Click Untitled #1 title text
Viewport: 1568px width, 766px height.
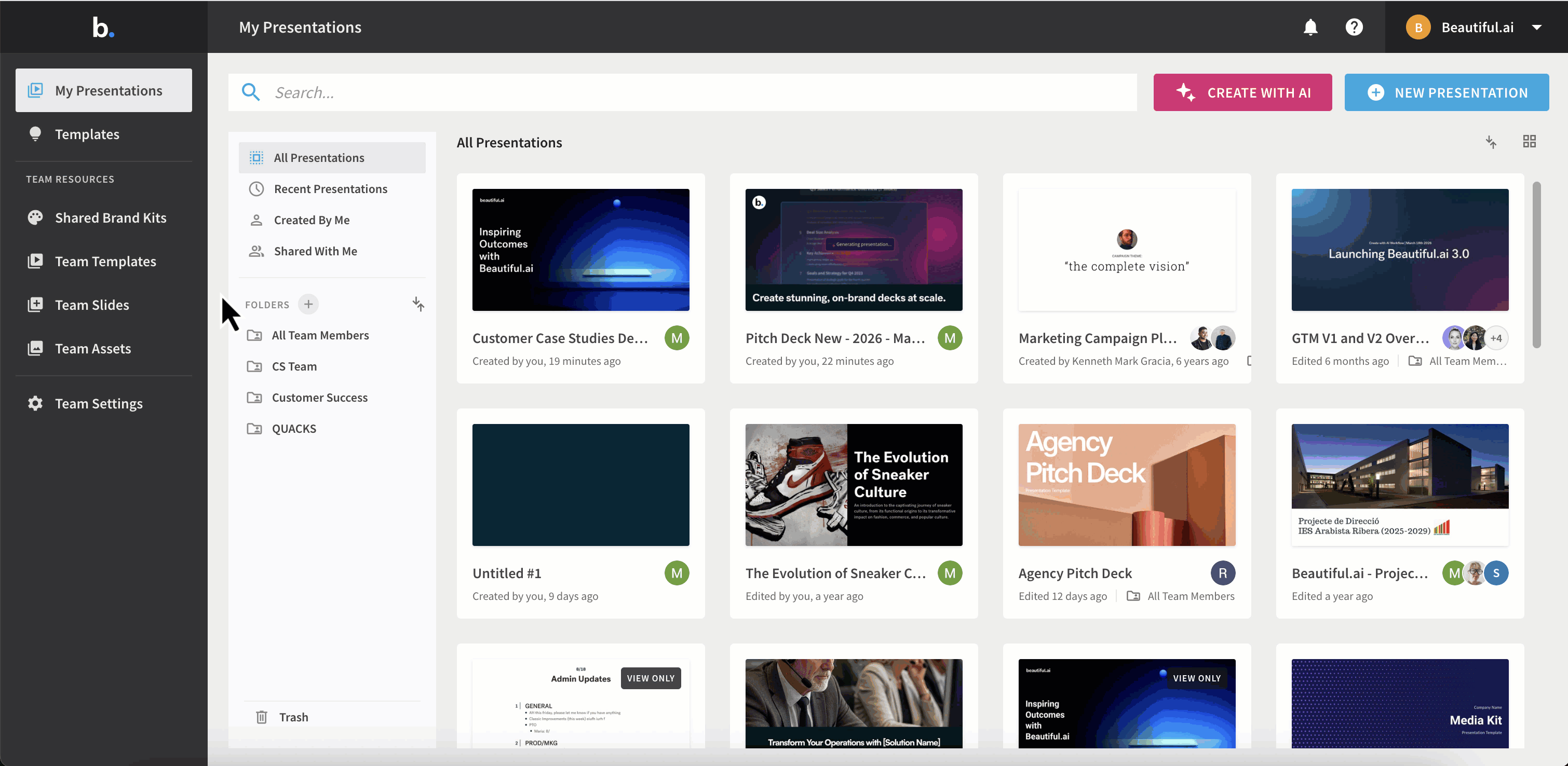[507, 573]
